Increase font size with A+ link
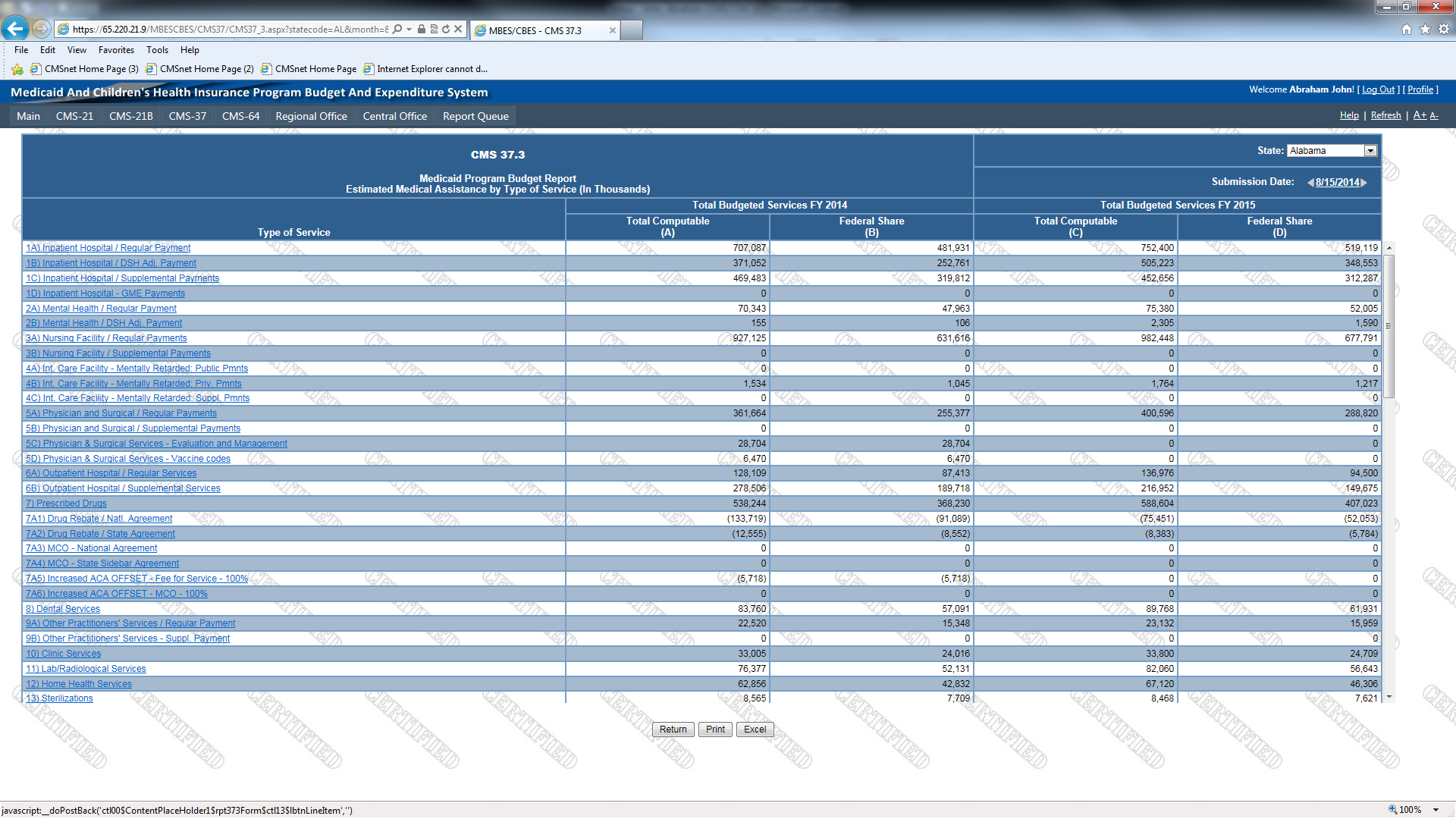 [x=1420, y=115]
